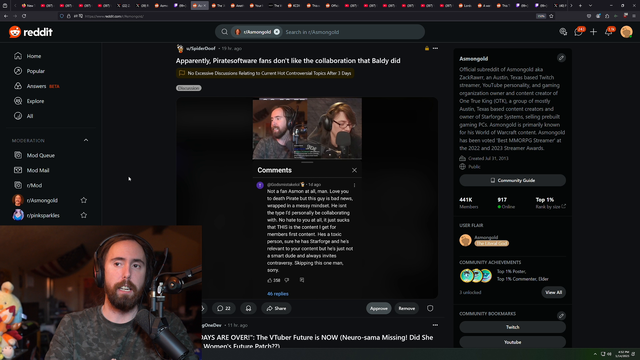Remove the r/Asmongold search scope chip
The image size is (640, 360).
[x=277, y=32]
